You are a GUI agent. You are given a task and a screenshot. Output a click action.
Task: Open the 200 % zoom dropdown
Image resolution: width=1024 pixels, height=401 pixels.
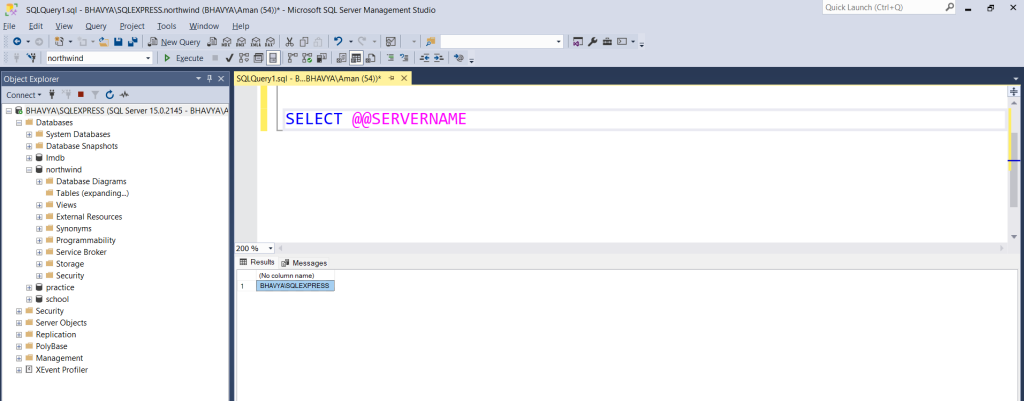[271, 248]
